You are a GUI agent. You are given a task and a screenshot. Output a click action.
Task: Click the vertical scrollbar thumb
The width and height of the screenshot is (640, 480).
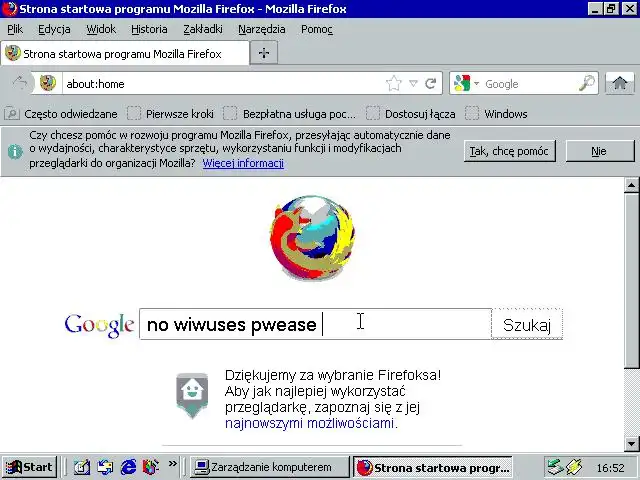pos(631,280)
